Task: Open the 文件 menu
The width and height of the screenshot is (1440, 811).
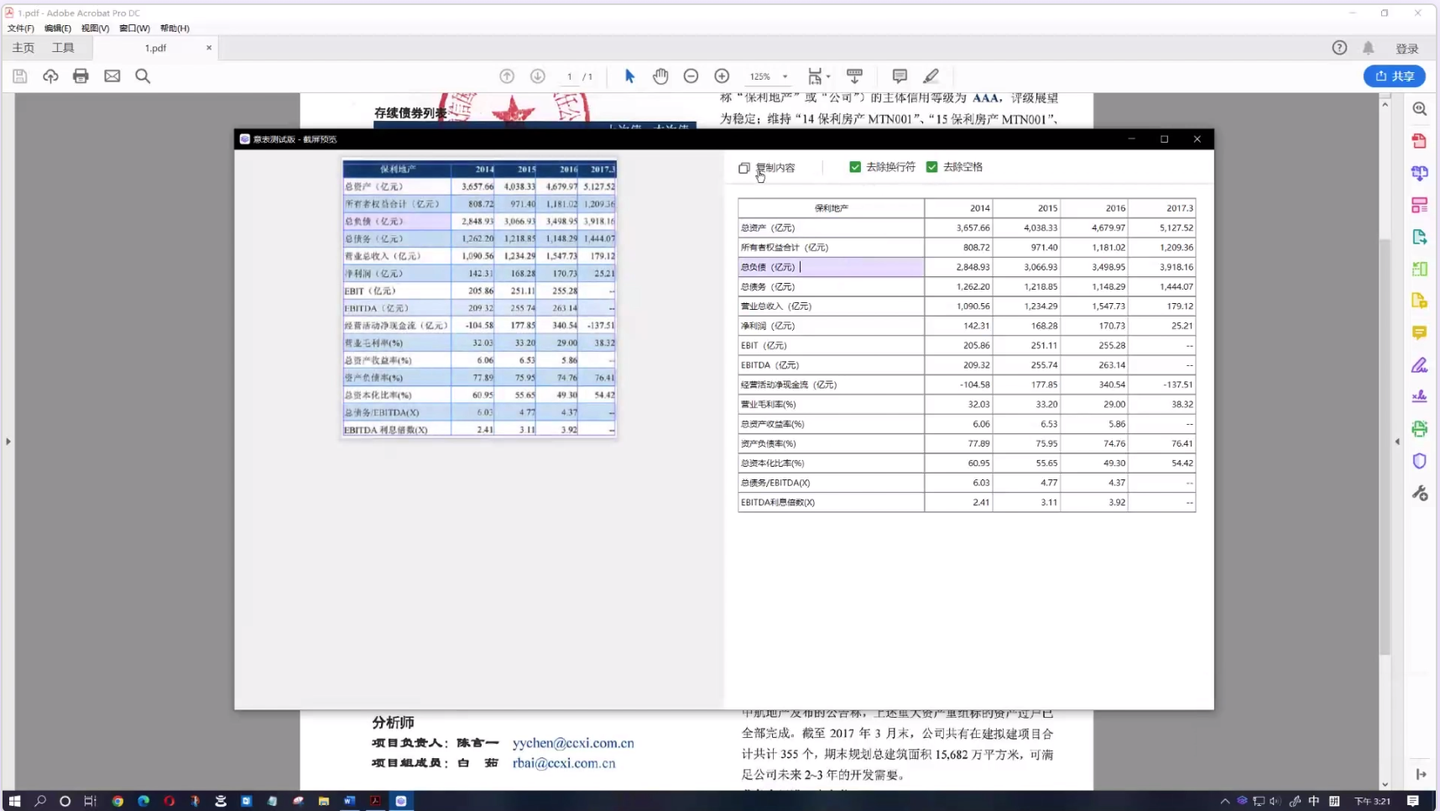Action: [x=20, y=28]
